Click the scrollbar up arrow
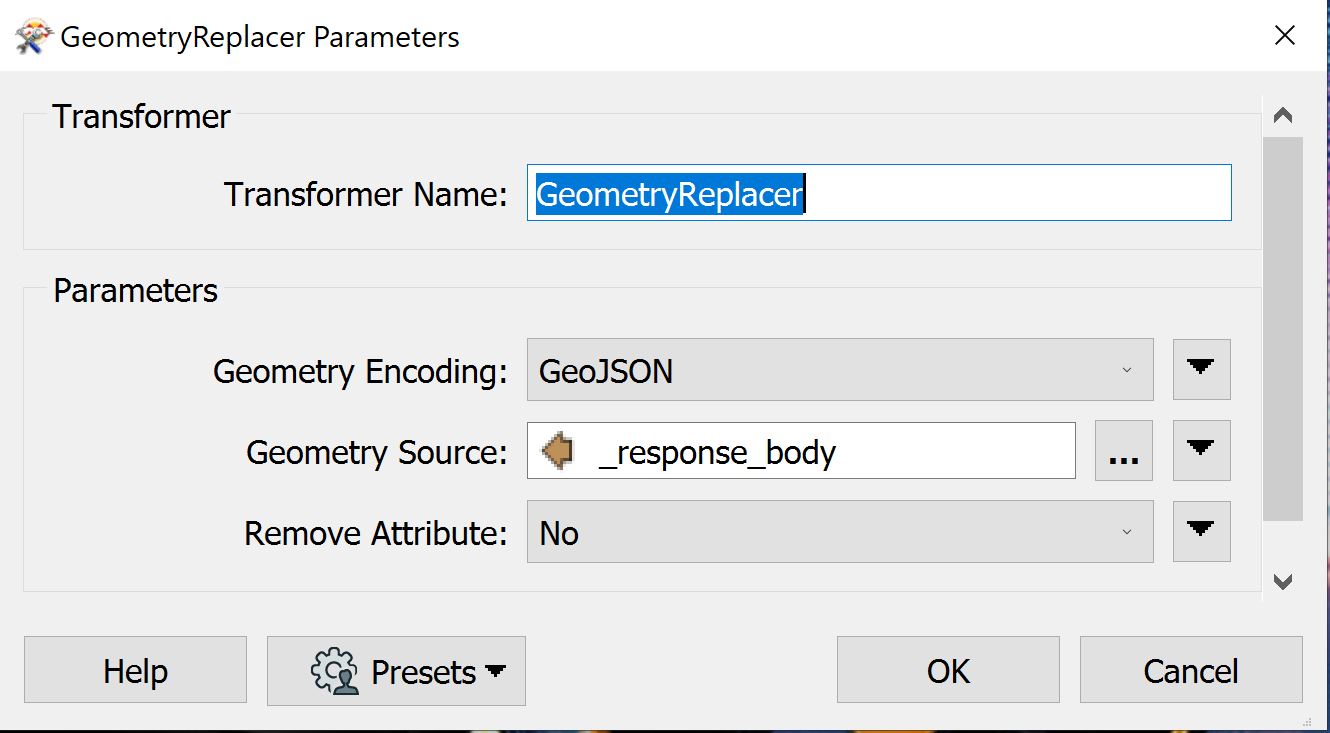1330x733 pixels. (x=1283, y=116)
